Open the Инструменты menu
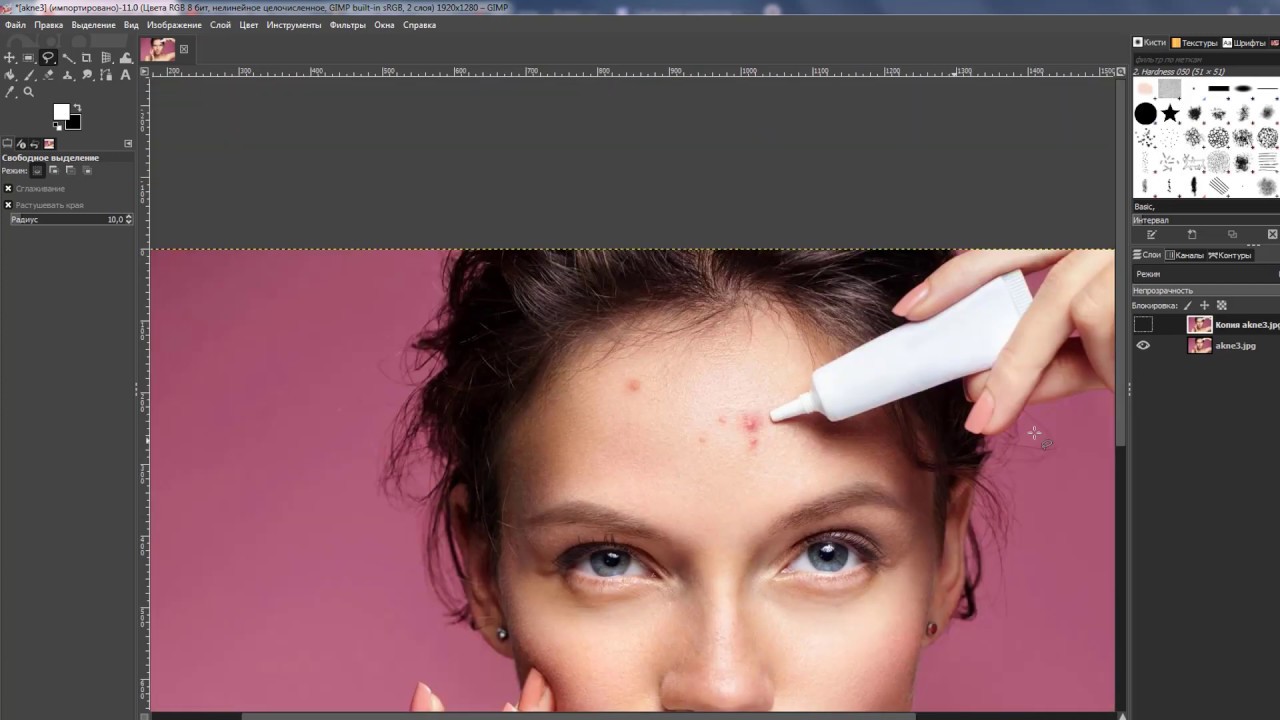Viewport: 1280px width, 720px height. (294, 25)
